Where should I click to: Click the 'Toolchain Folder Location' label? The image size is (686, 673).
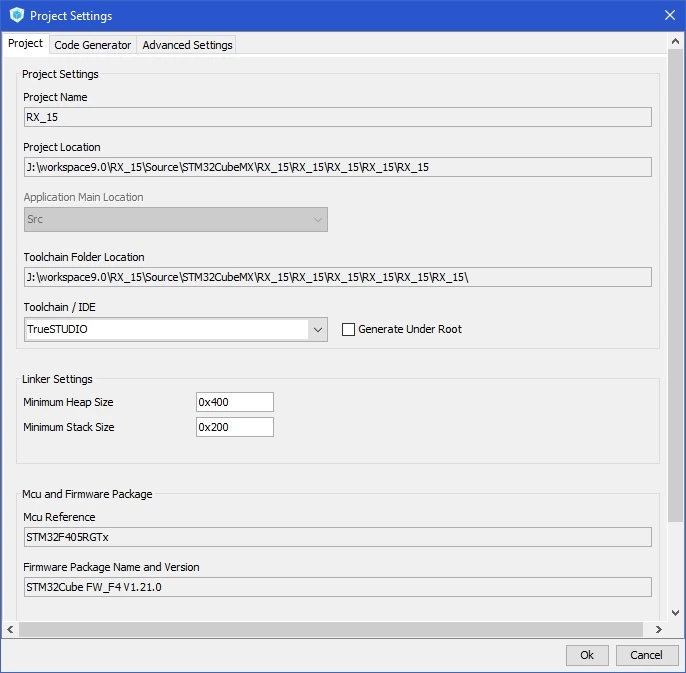pyautogui.click(x=84, y=257)
